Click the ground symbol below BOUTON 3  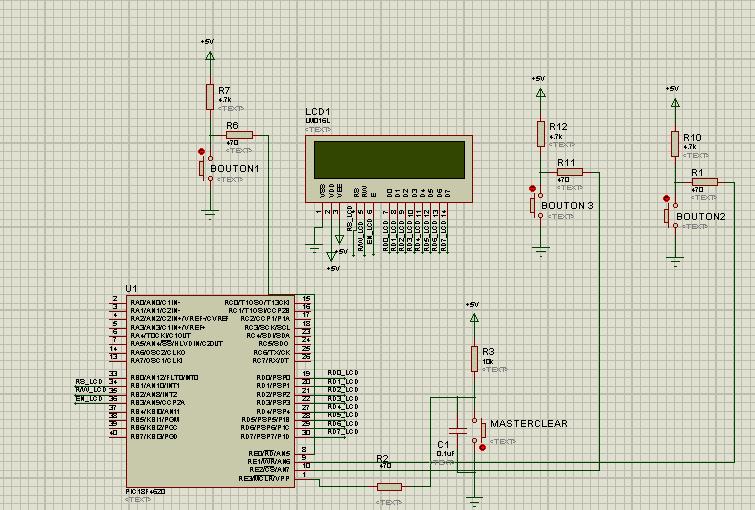click(x=541, y=251)
